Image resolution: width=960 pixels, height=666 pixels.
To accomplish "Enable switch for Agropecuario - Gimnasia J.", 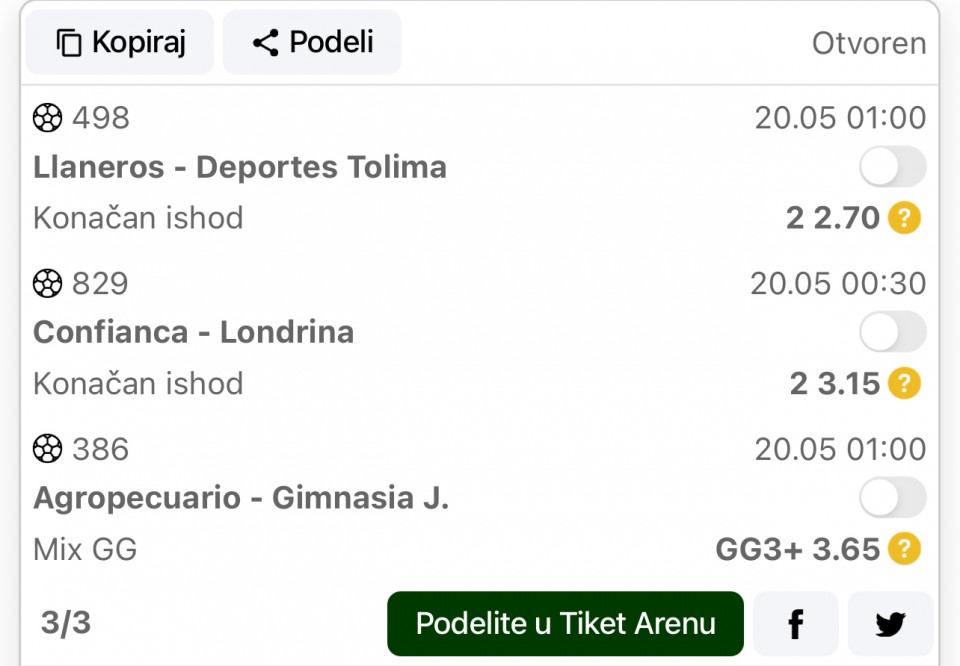I will (x=893, y=497).
